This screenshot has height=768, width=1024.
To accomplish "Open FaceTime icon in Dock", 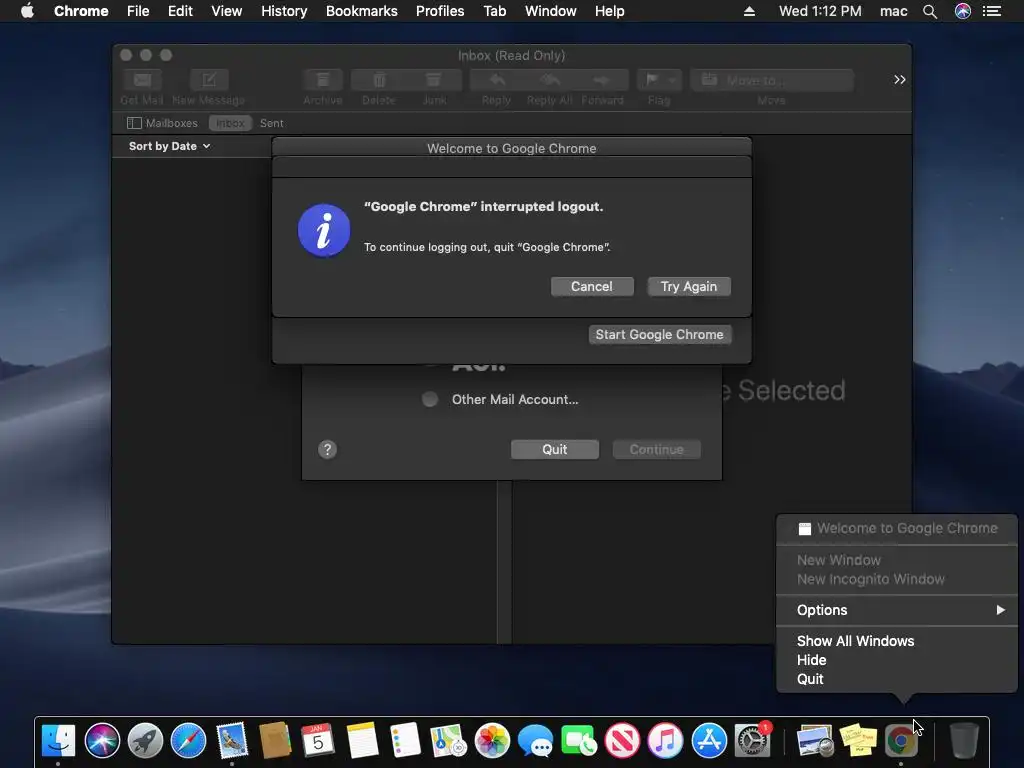I will [x=579, y=741].
